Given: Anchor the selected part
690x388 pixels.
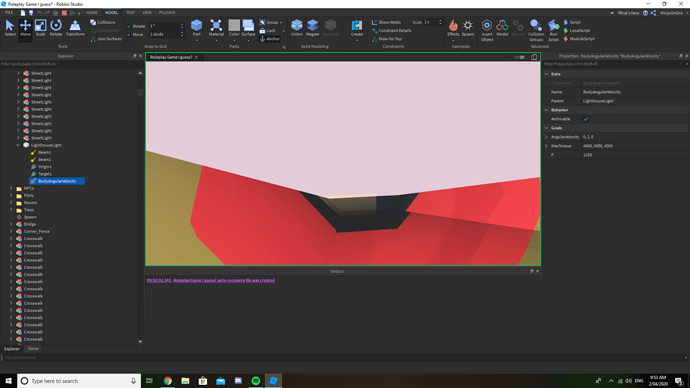Looking at the screenshot, I should [x=270, y=39].
